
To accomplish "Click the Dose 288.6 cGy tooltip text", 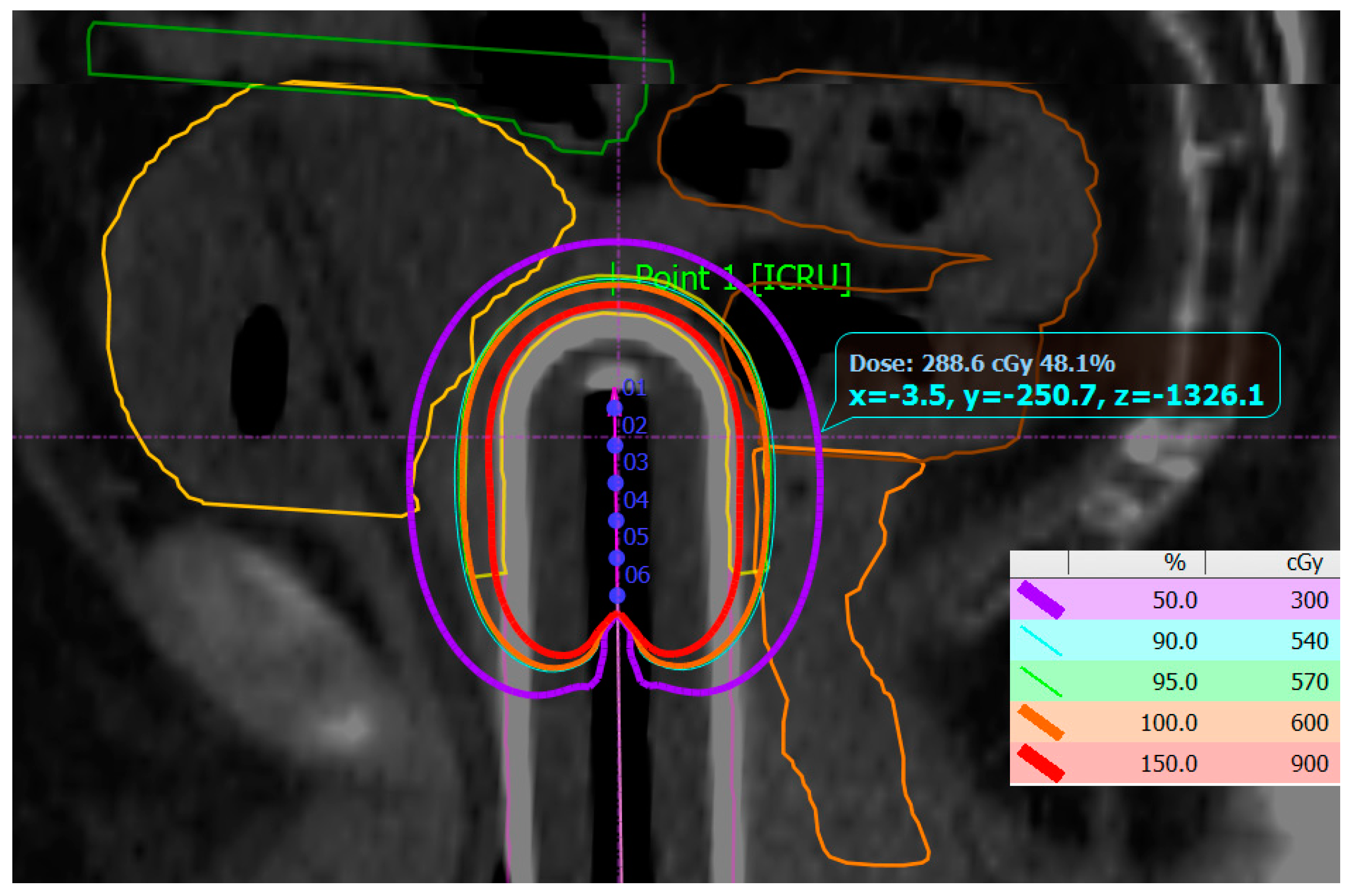I will [x=982, y=364].
